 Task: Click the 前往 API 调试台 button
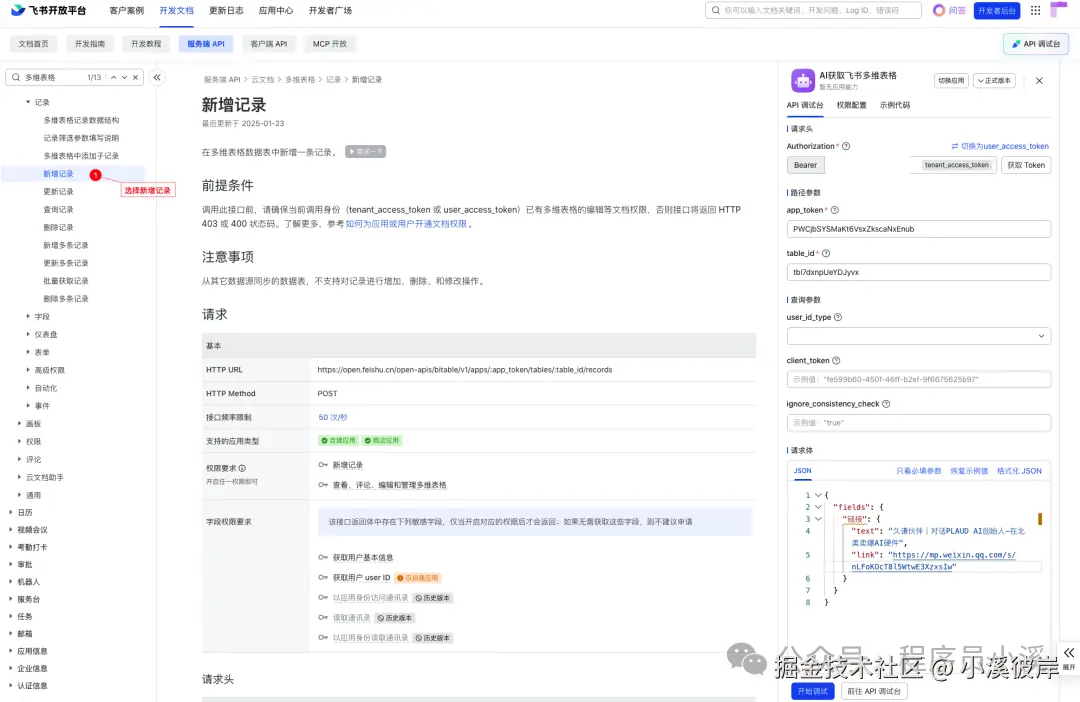(x=874, y=691)
